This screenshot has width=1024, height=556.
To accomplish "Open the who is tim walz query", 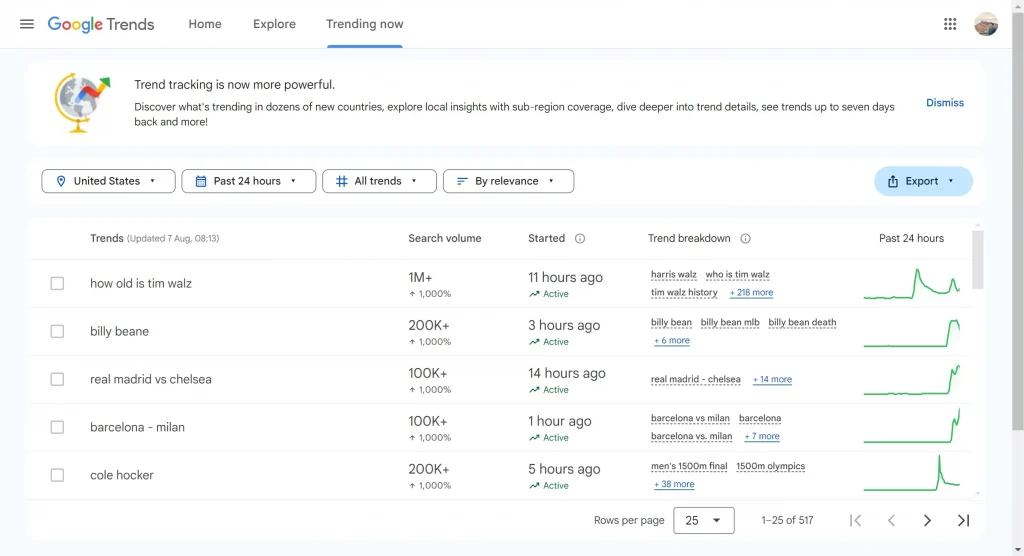I will [737, 274].
